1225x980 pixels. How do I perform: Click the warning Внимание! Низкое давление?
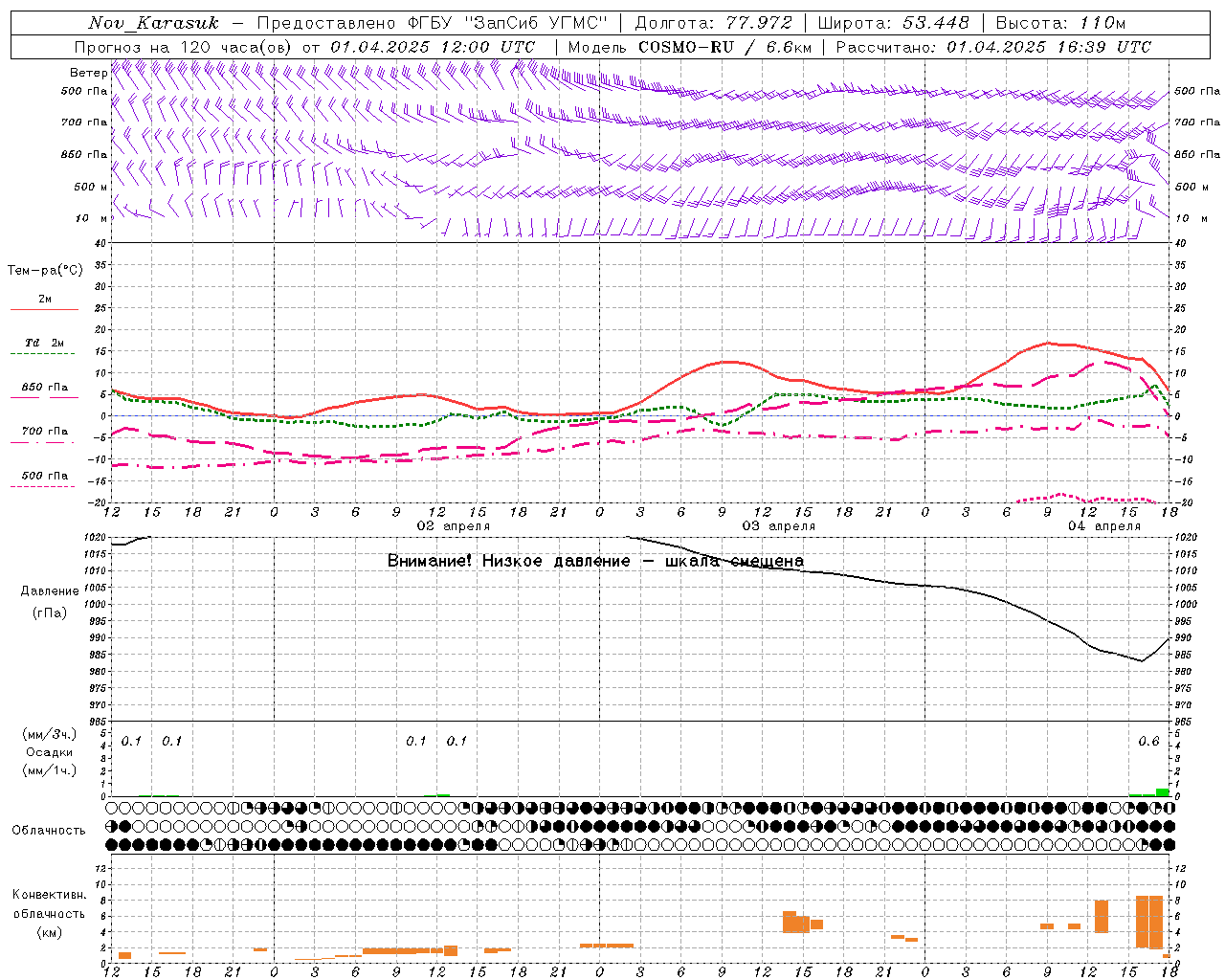point(509,561)
